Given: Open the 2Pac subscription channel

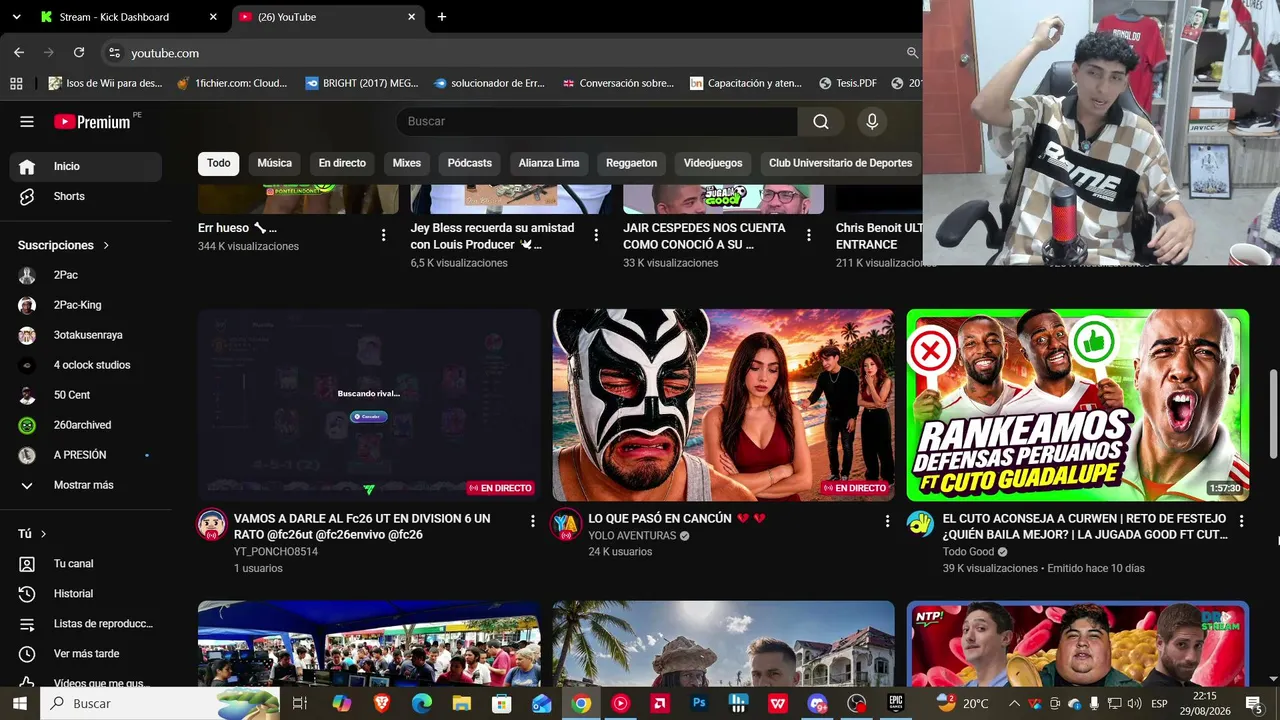Looking at the screenshot, I should [x=86, y=275].
